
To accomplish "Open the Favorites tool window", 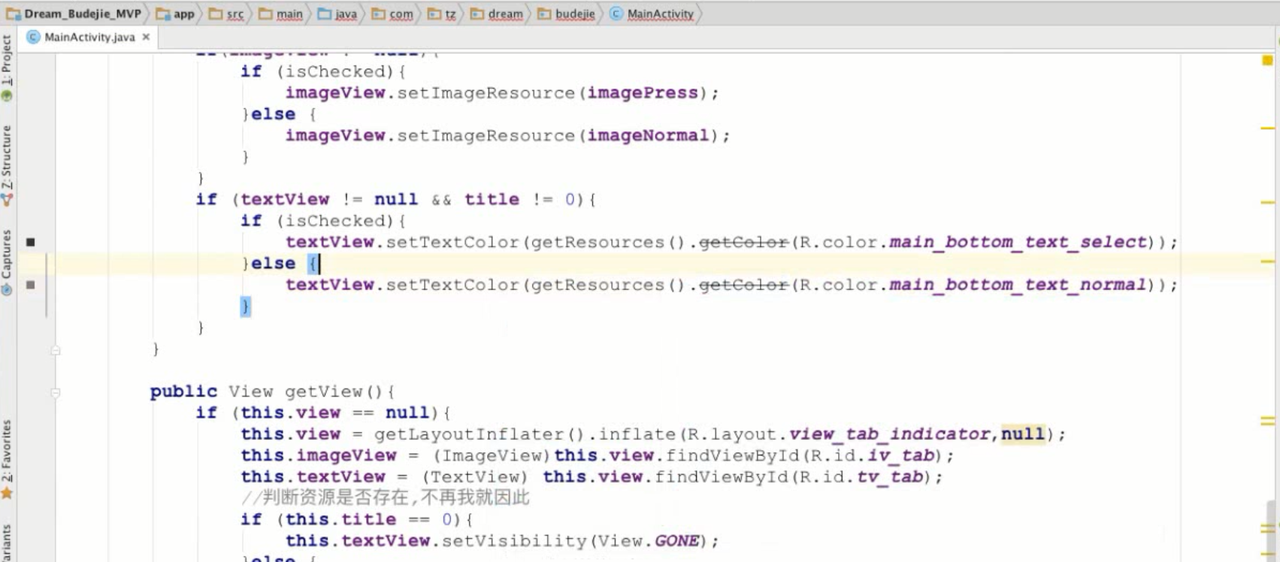I will pos(7,459).
